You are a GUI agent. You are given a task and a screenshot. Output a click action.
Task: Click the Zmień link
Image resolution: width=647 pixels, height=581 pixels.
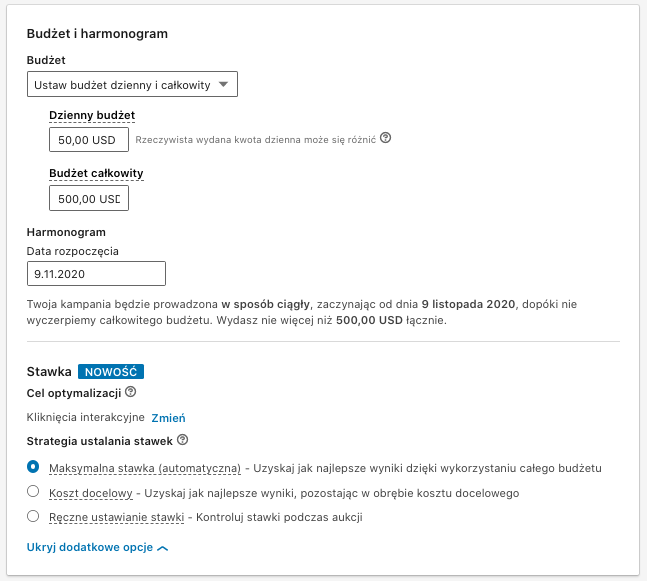point(168,418)
